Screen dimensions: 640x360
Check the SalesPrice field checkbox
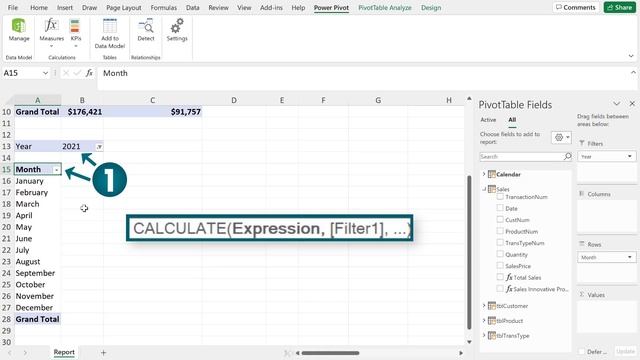click(x=500, y=265)
